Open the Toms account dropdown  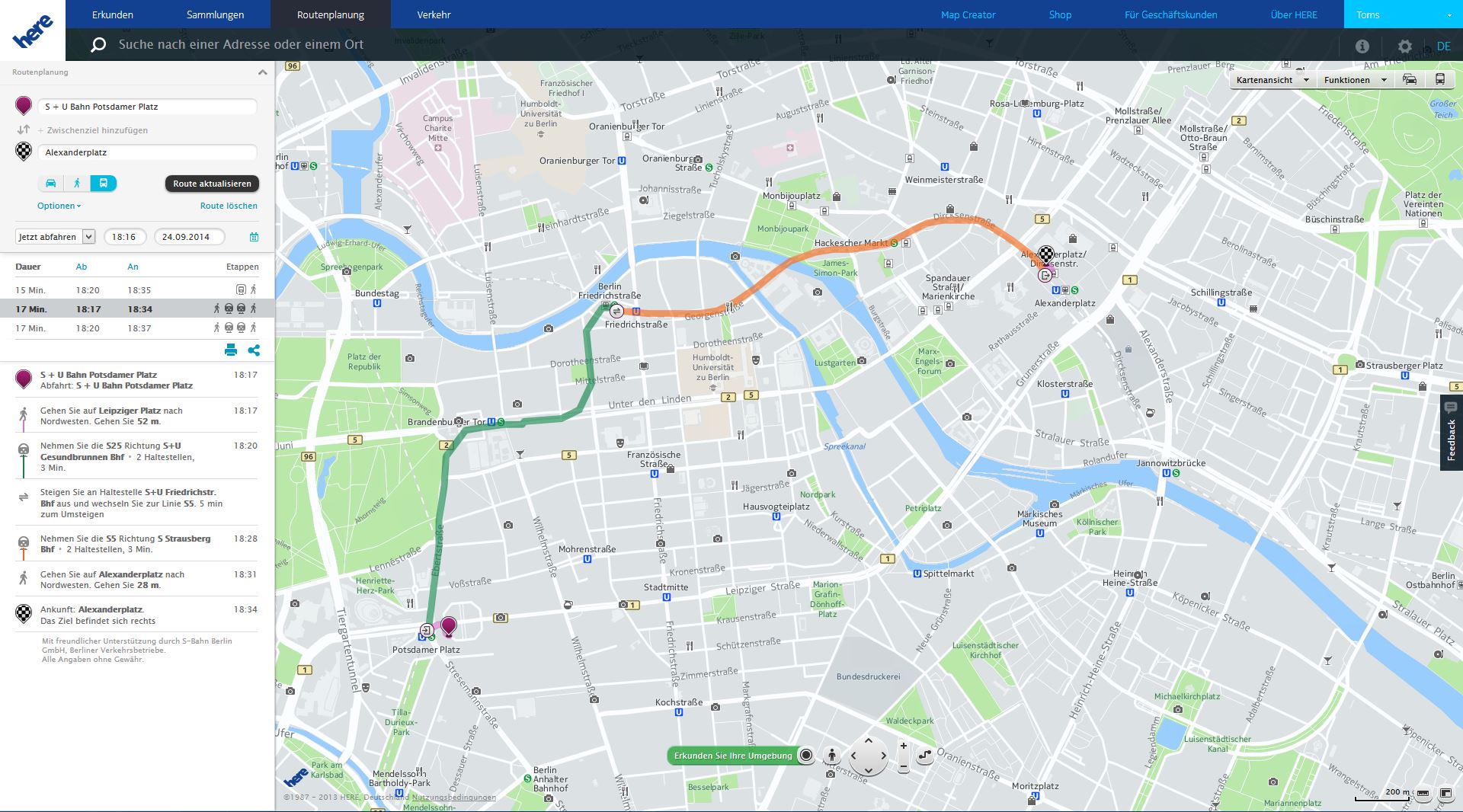pos(1404,14)
